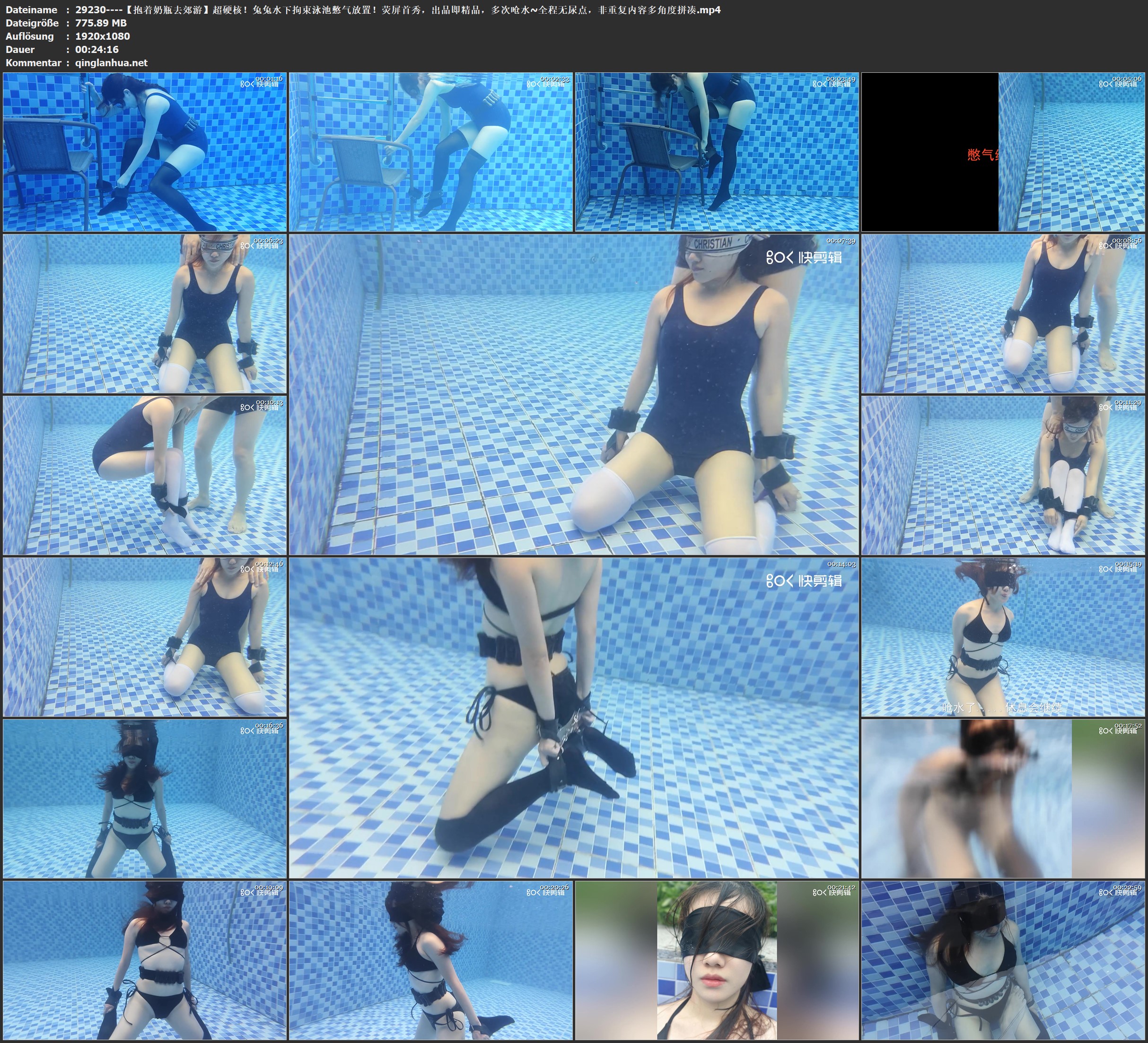Image resolution: width=1148 pixels, height=1043 pixels.
Task: Select the large frame at 00:14:03
Action: (x=573, y=718)
